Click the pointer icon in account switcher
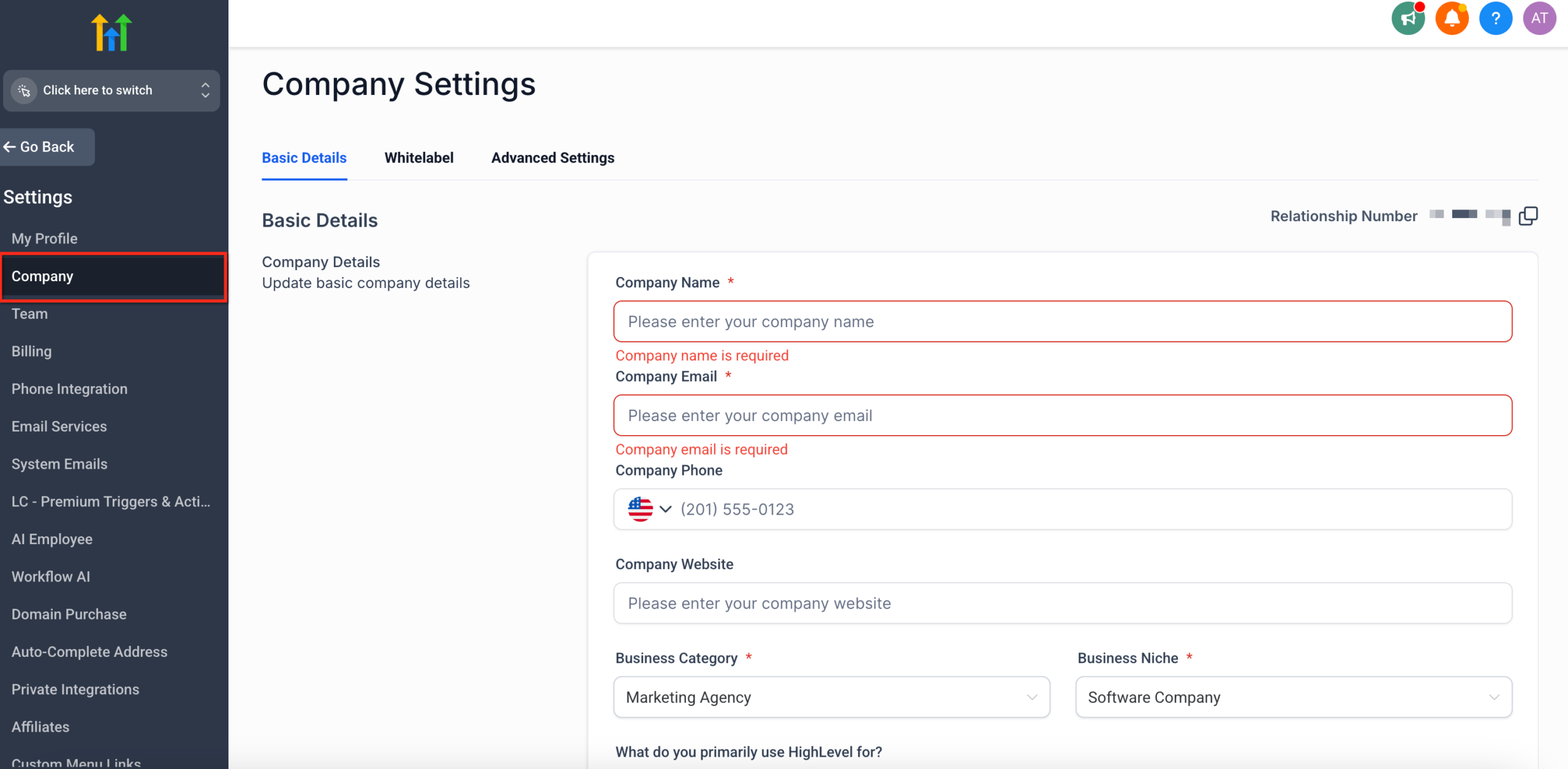1568x769 pixels. click(x=24, y=90)
